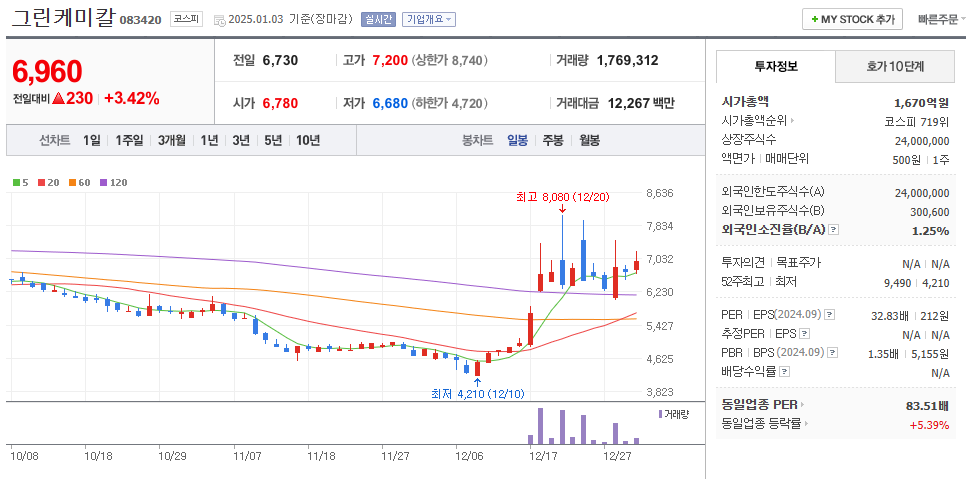Click the 외국인보유주식수 value 300,600
The image size is (977, 479).
pyautogui.click(x=930, y=212)
